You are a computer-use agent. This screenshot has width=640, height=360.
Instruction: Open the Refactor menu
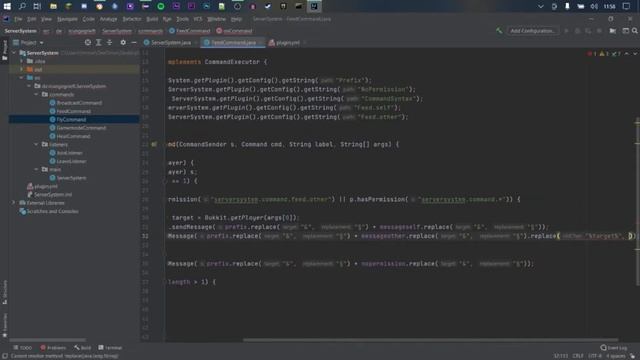tap(132, 19)
